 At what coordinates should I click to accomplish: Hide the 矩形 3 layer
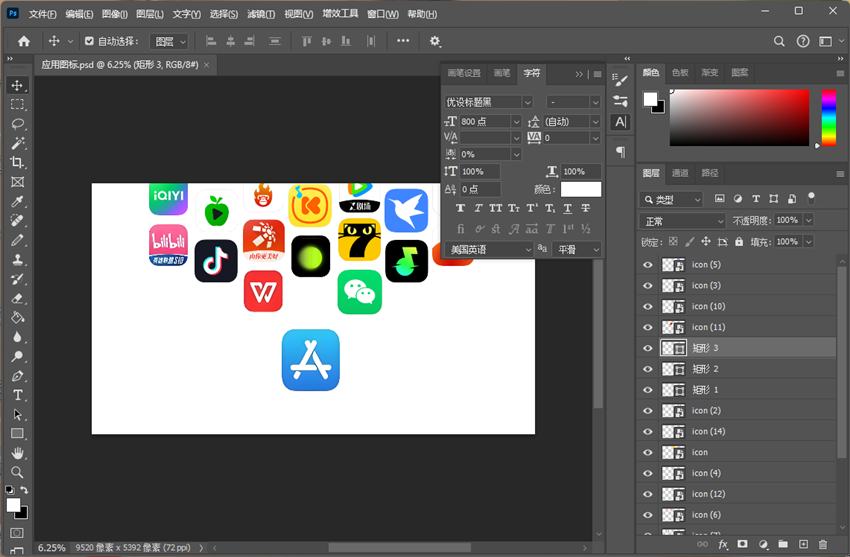(x=648, y=348)
